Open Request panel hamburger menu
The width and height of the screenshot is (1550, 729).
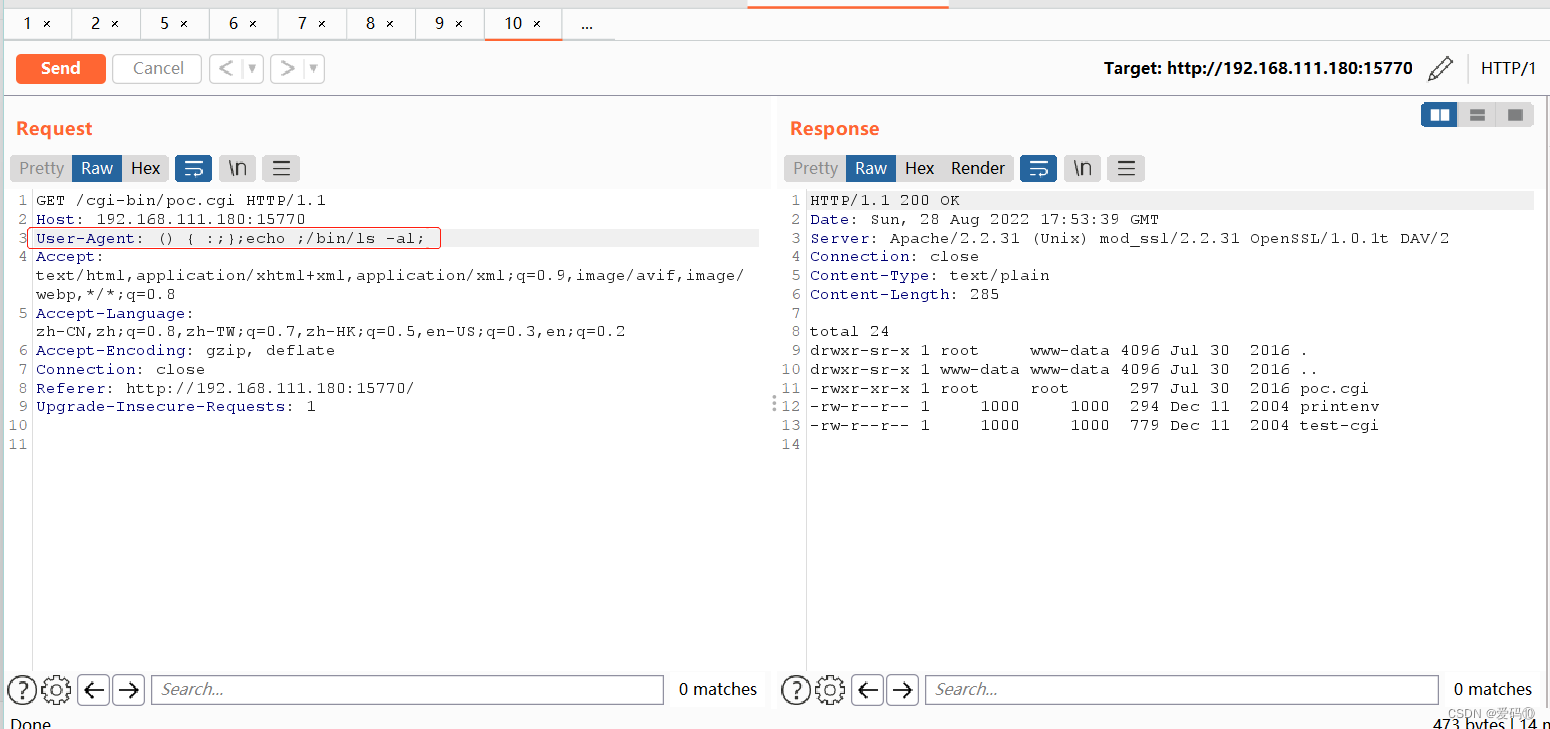[281, 168]
